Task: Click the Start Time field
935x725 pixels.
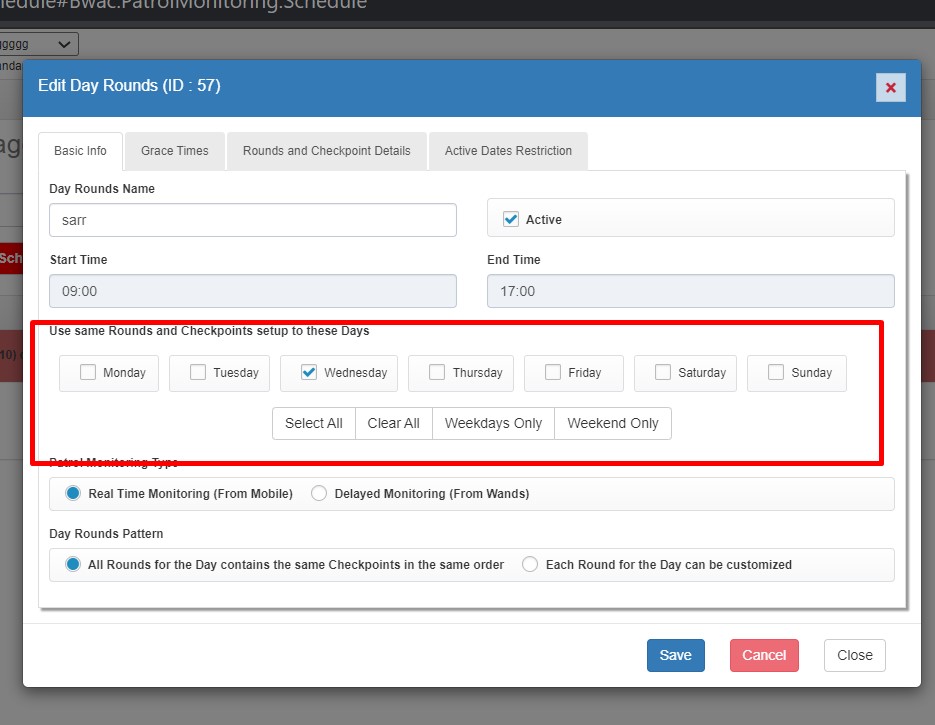Action: [252, 291]
